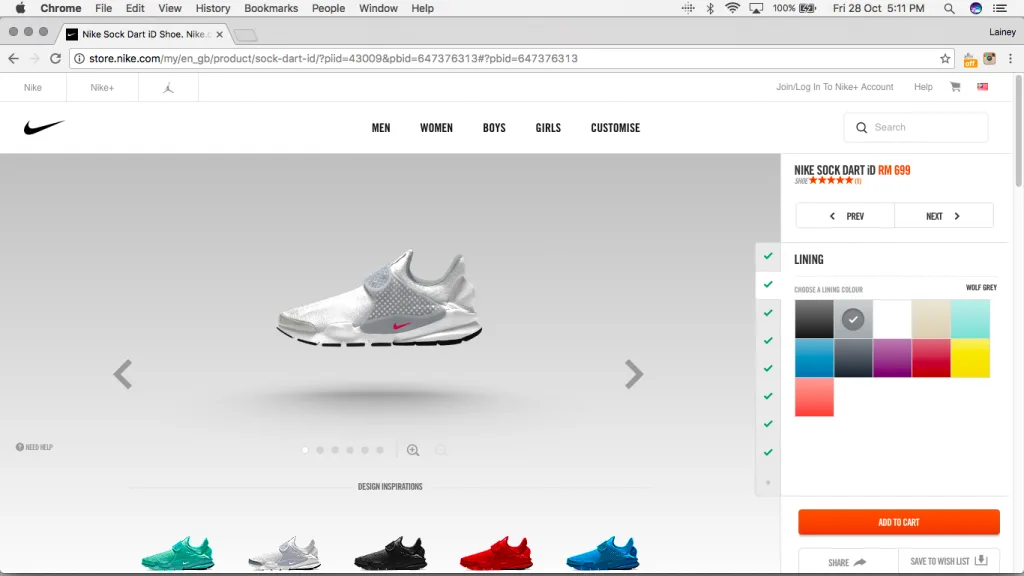The image size is (1024, 576).
Task: Click the Malaysia flag icon
Action: coord(982,87)
